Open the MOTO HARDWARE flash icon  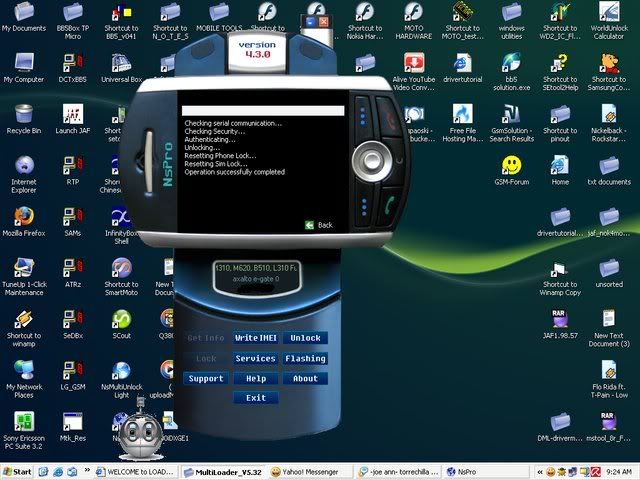pos(413,20)
